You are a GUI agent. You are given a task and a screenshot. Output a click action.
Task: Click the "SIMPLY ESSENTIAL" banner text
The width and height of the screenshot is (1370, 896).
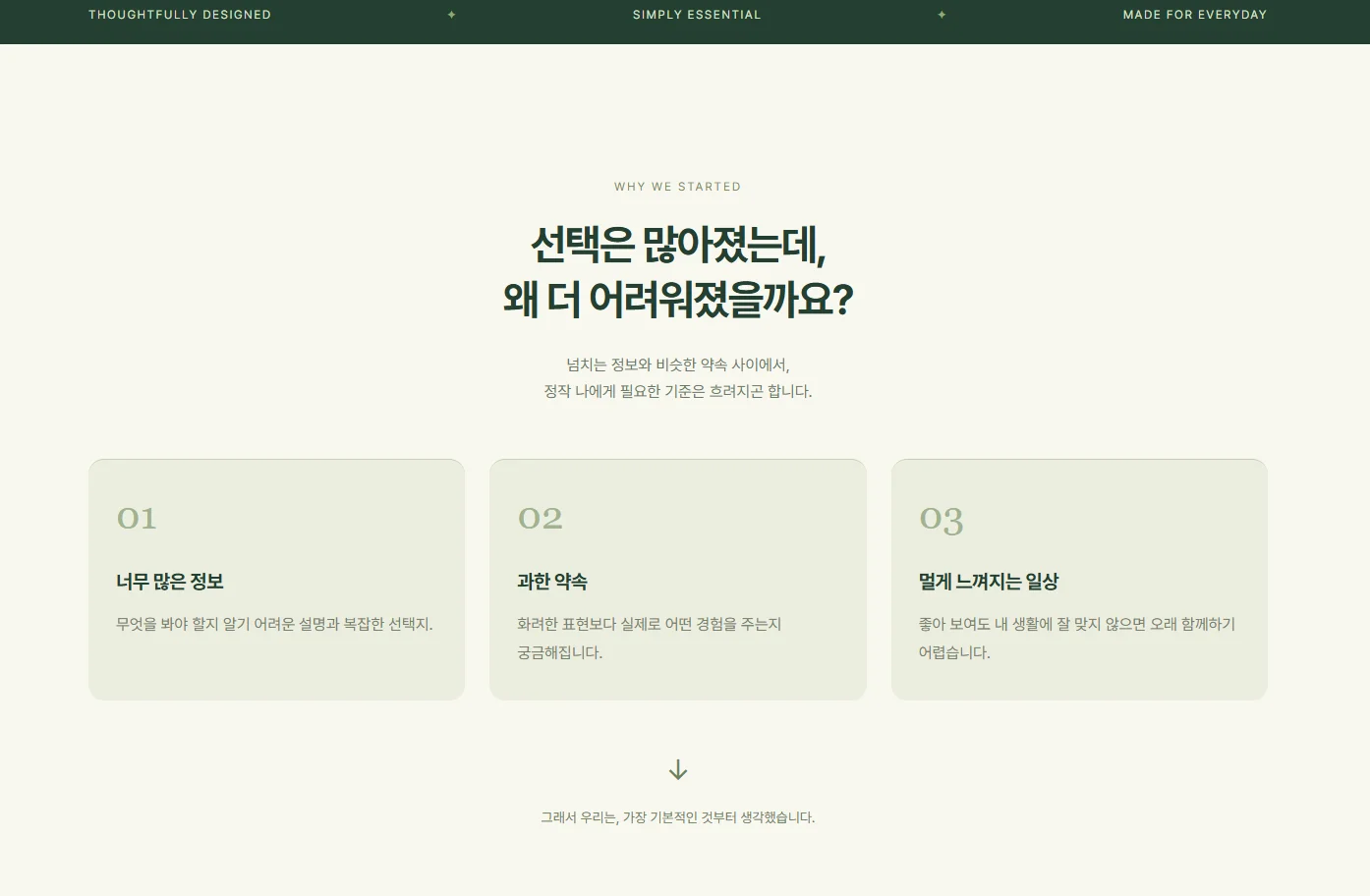tap(697, 15)
